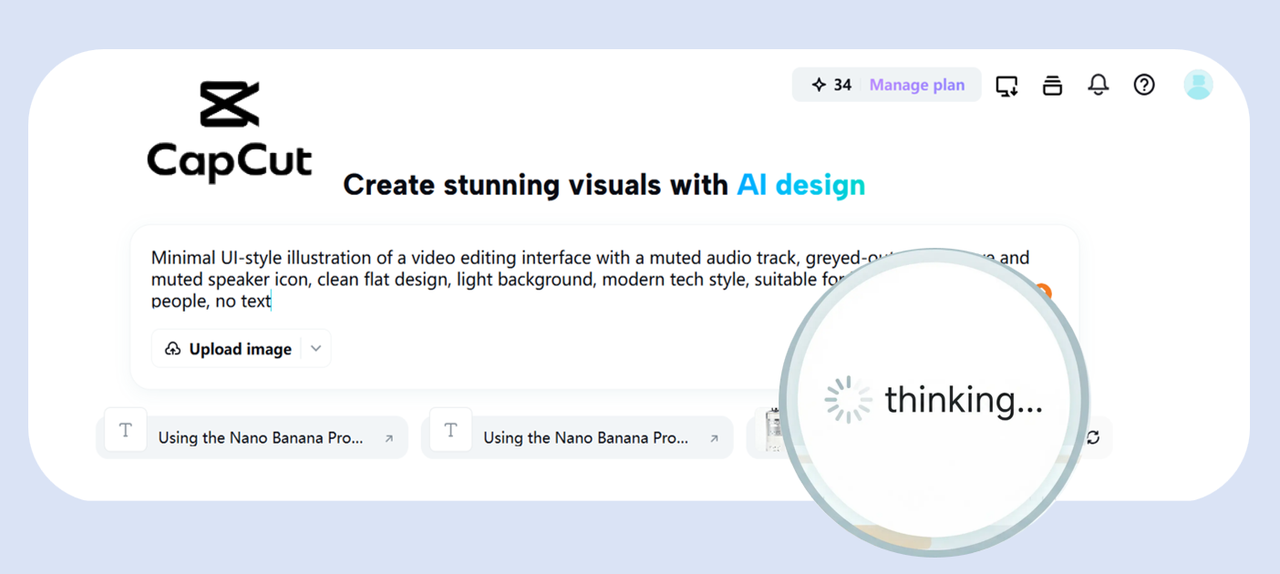The width and height of the screenshot is (1280, 574).
Task: Open the profile avatar menu
Action: coord(1198,85)
